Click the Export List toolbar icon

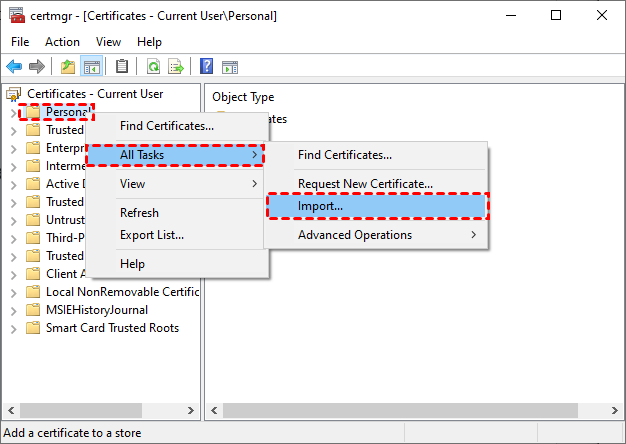(x=176, y=66)
